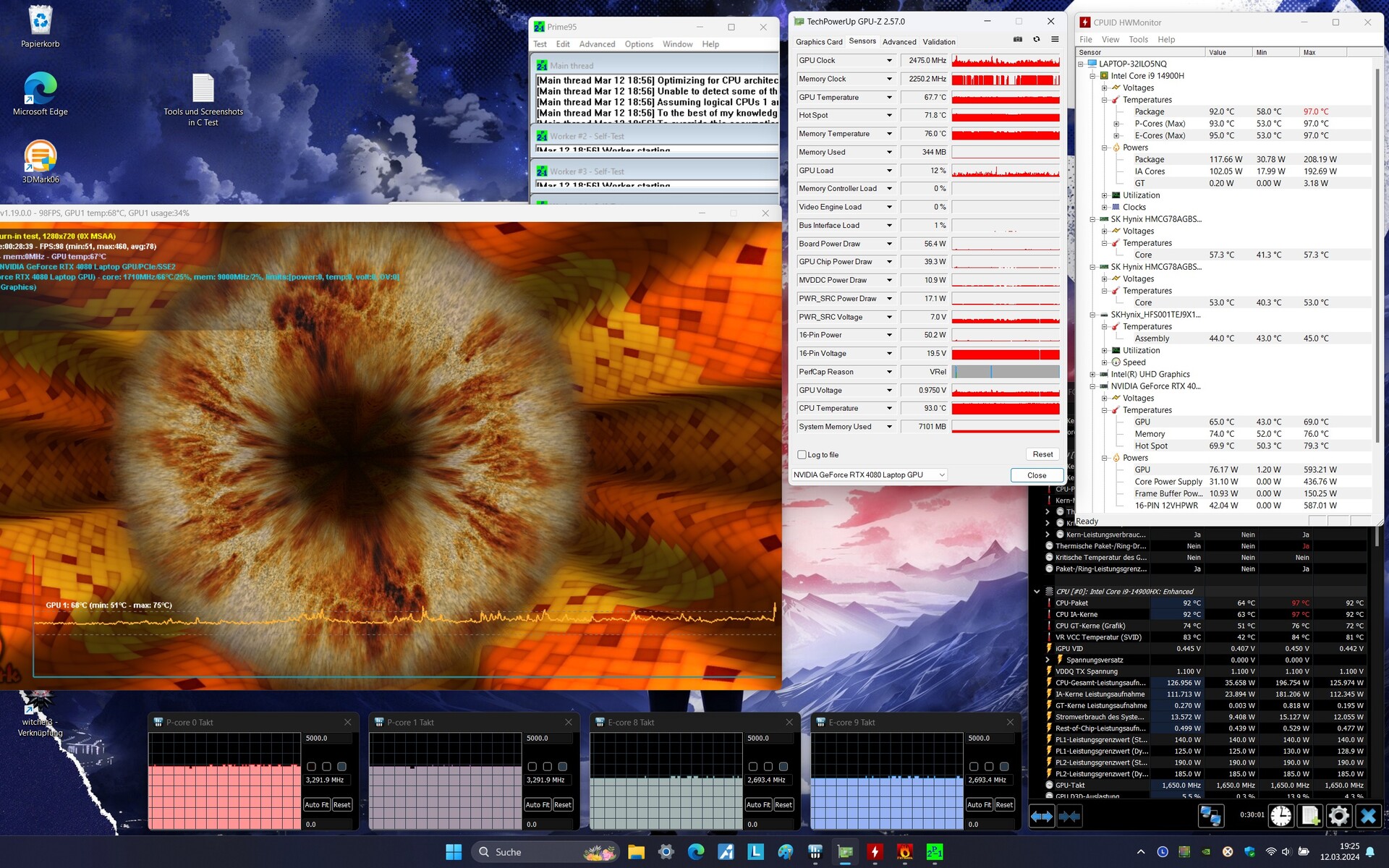Click the NVIDIA system tray icon
This screenshot has width=1389, height=868.
(1206, 852)
